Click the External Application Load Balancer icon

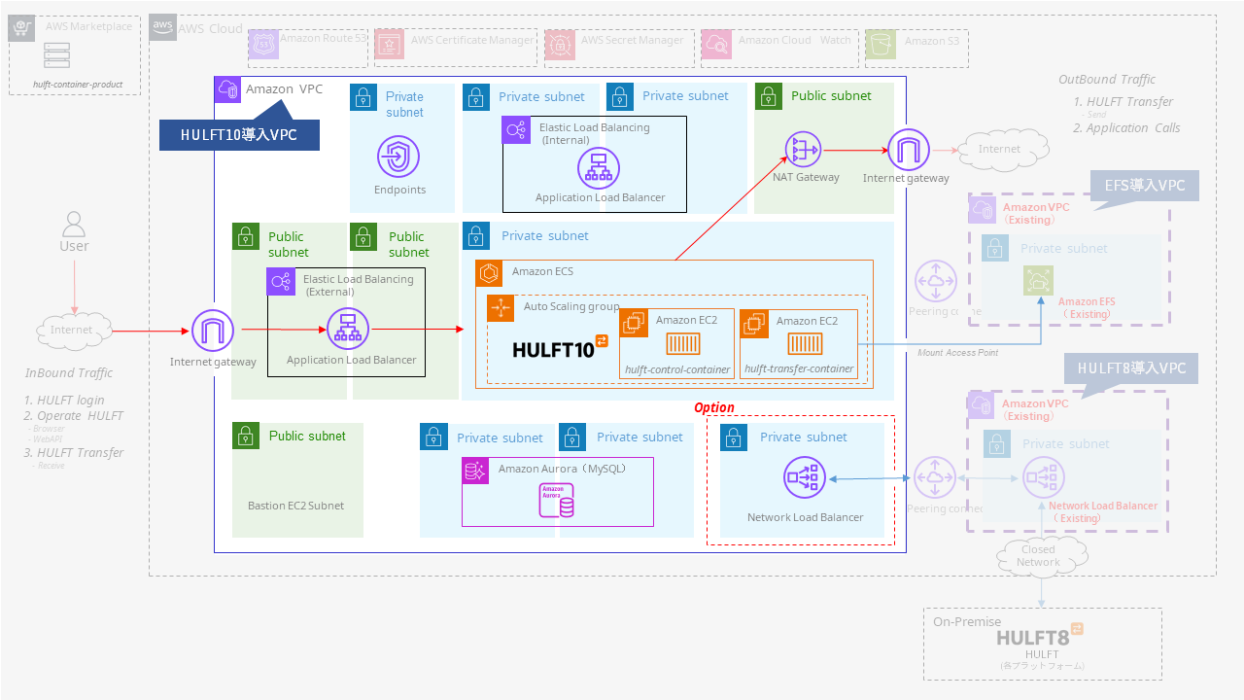[x=349, y=328]
